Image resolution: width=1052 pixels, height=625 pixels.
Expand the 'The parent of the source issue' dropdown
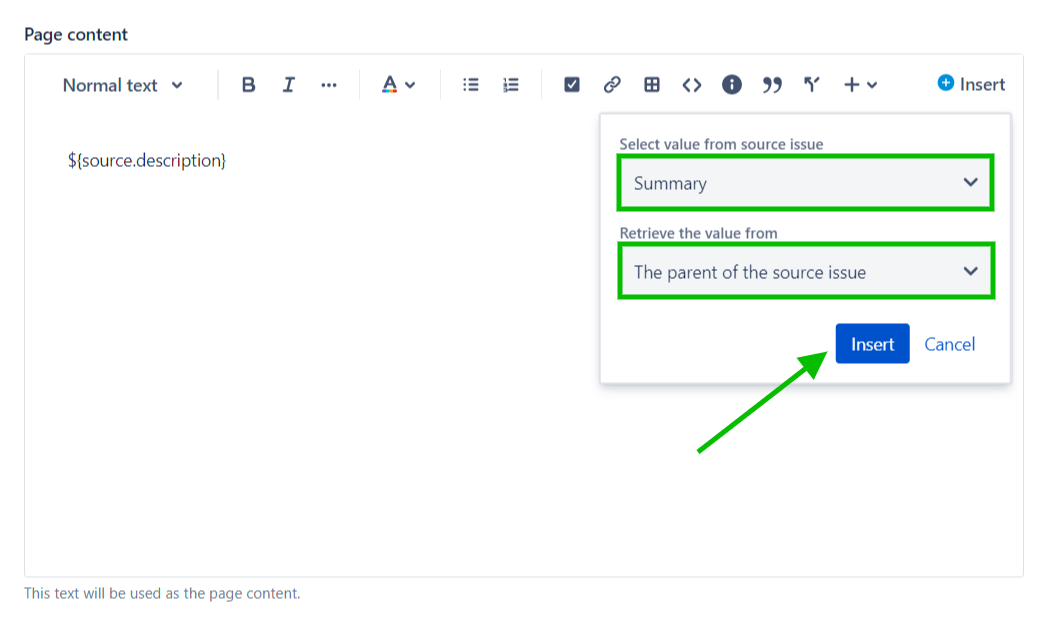805,272
